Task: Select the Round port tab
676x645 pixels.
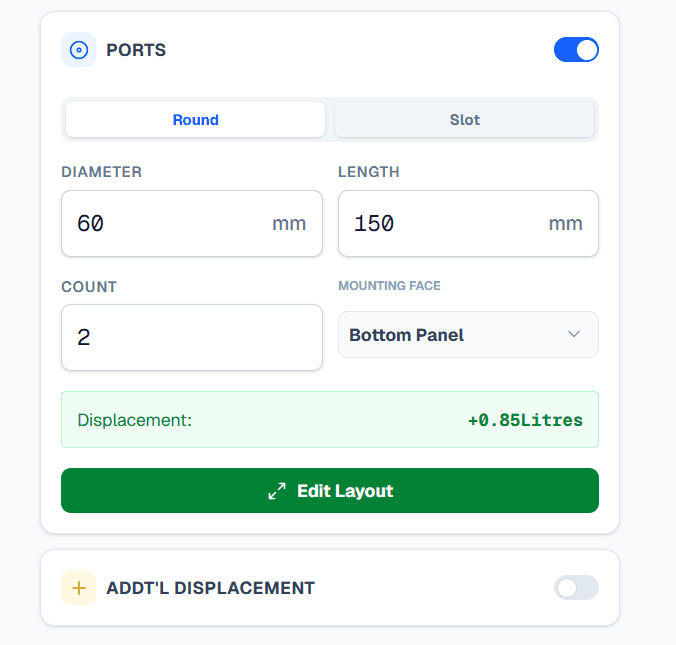Action: tap(195, 120)
